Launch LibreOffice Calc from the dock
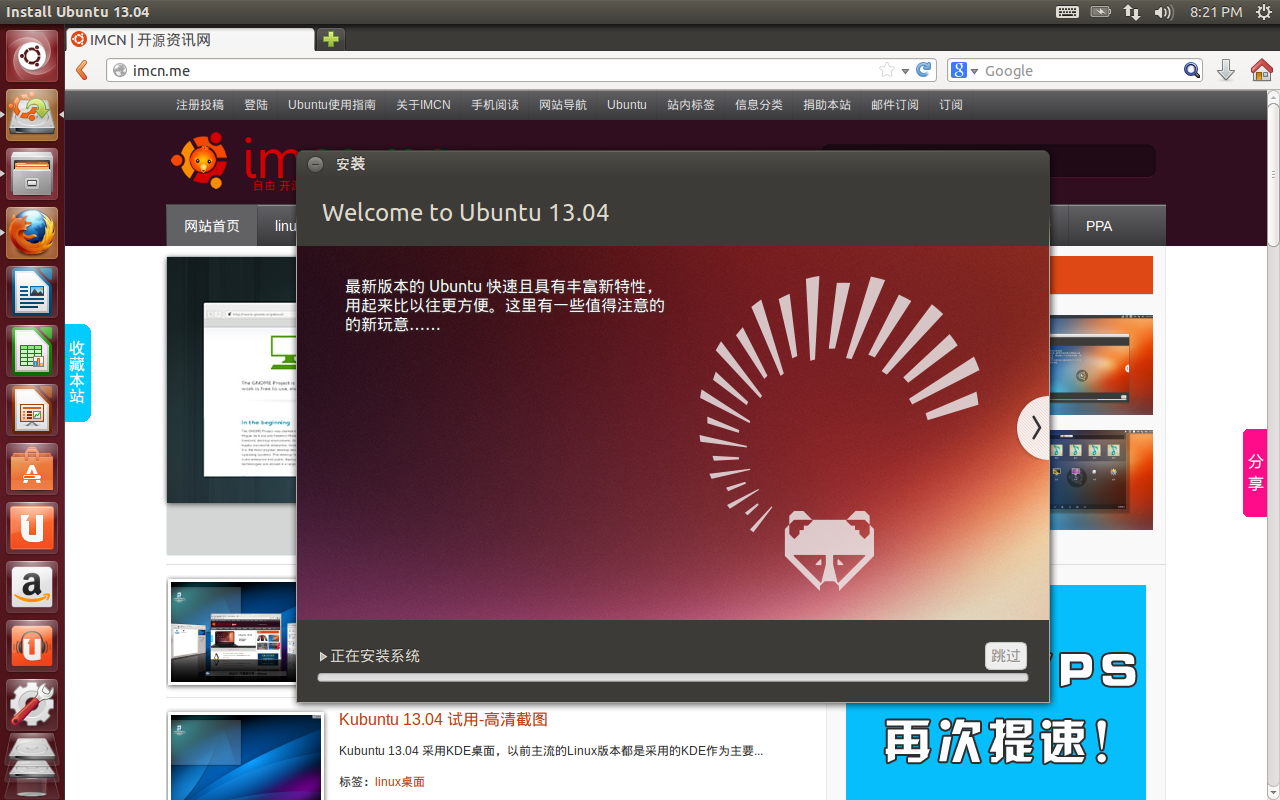Screen dimensions: 1280x800 32,351
